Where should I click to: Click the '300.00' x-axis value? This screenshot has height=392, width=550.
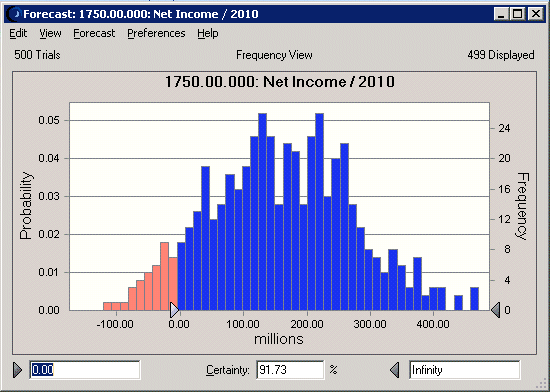click(370, 324)
